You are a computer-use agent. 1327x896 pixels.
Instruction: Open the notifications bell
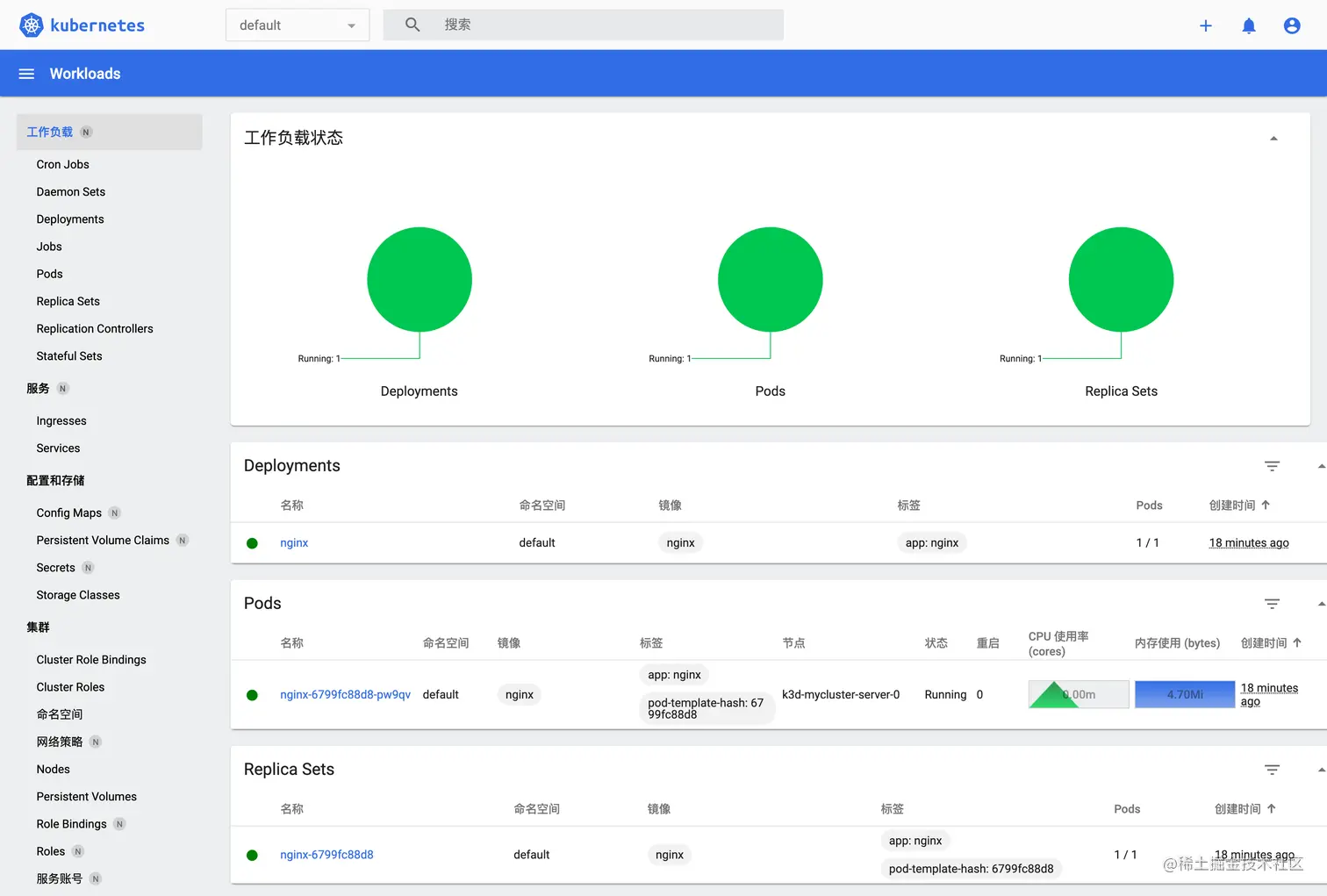tap(1249, 25)
